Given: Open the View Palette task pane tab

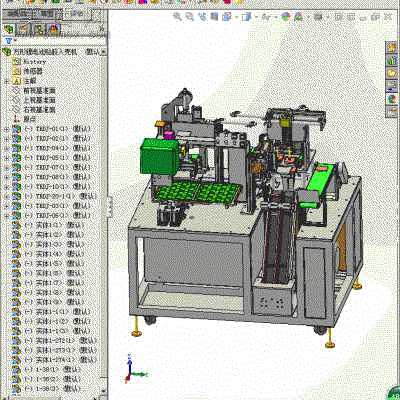Looking at the screenshot, I should pyautogui.click(x=392, y=86).
